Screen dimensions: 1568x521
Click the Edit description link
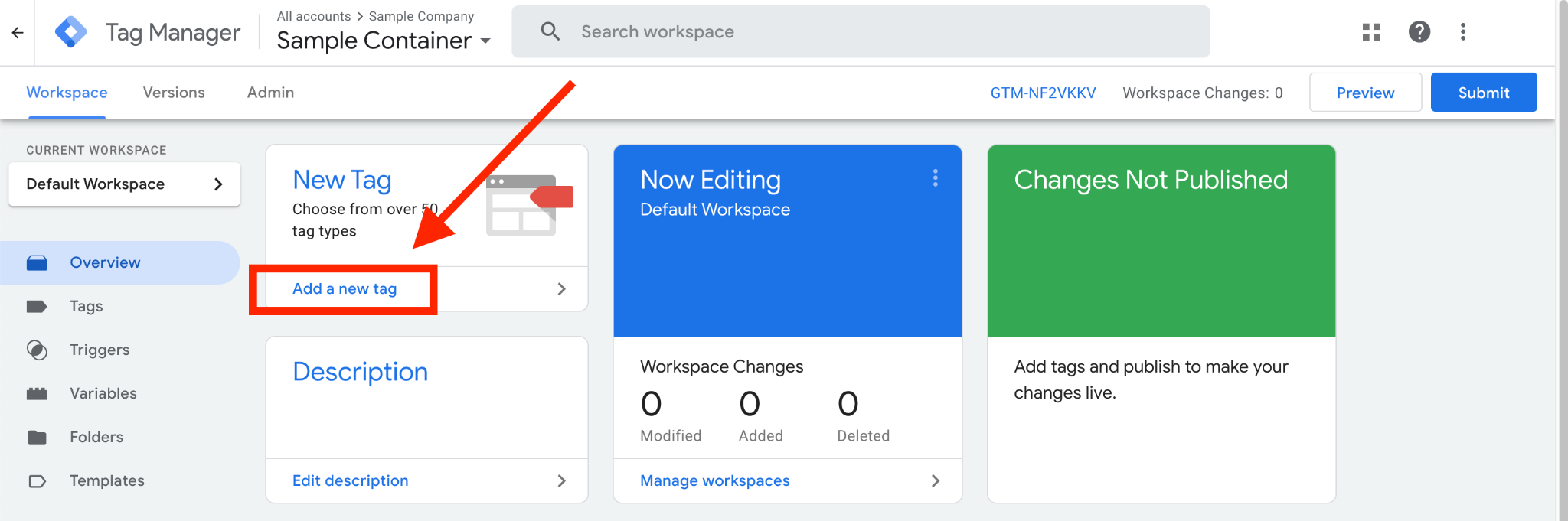point(351,481)
